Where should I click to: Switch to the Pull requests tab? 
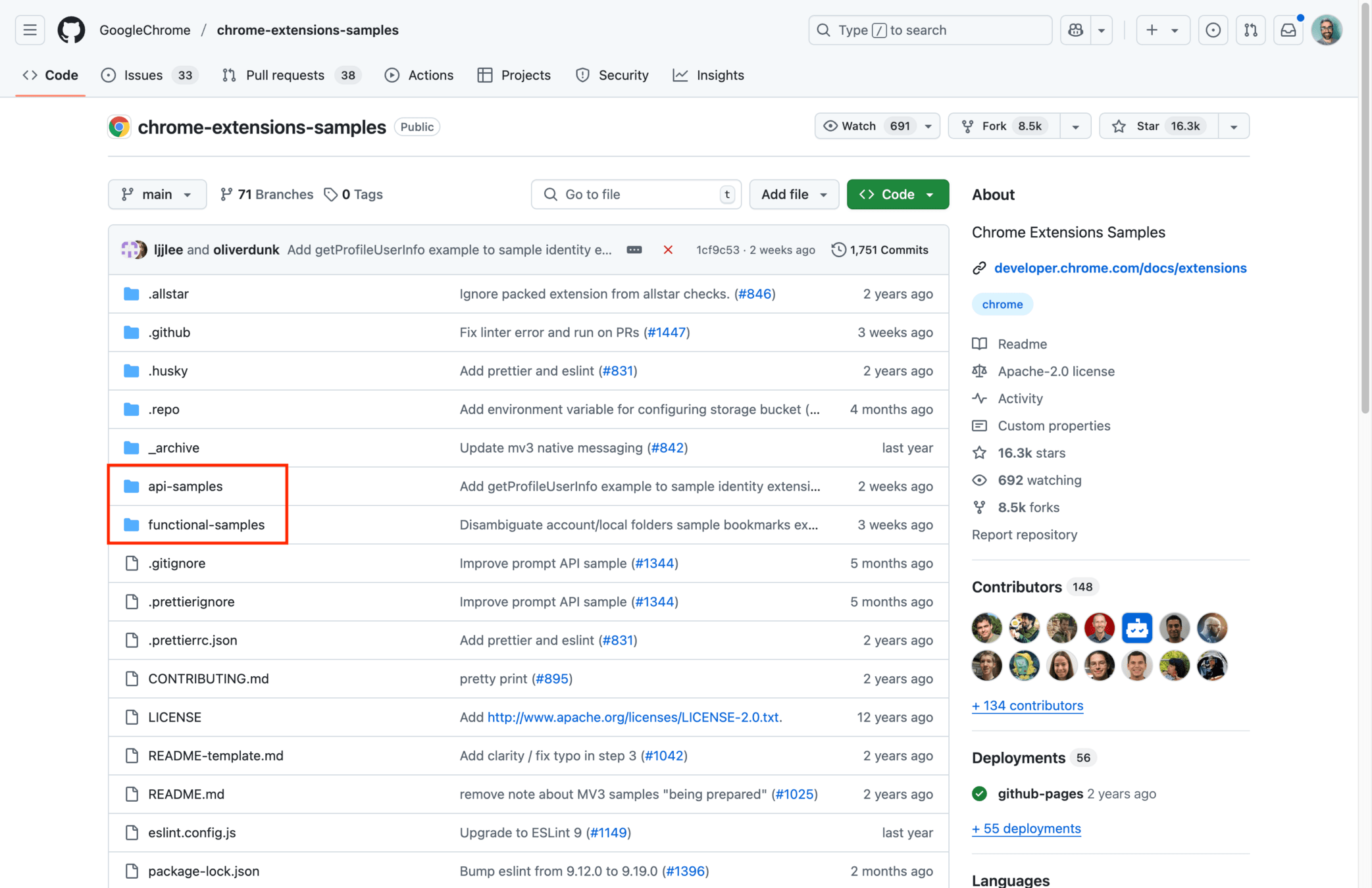[284, 75]
